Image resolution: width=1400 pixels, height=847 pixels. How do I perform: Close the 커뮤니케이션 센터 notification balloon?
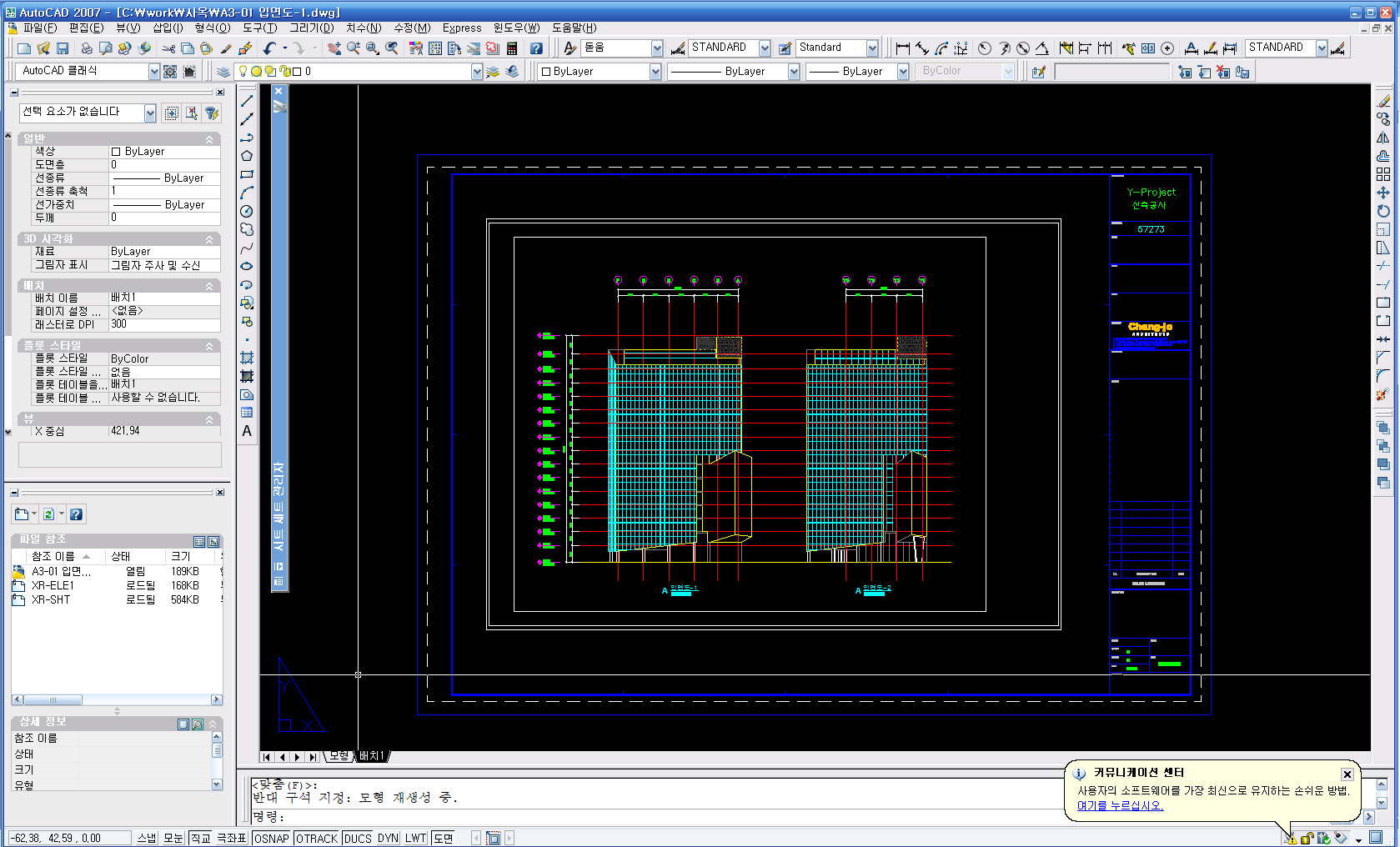[1347, 774]
